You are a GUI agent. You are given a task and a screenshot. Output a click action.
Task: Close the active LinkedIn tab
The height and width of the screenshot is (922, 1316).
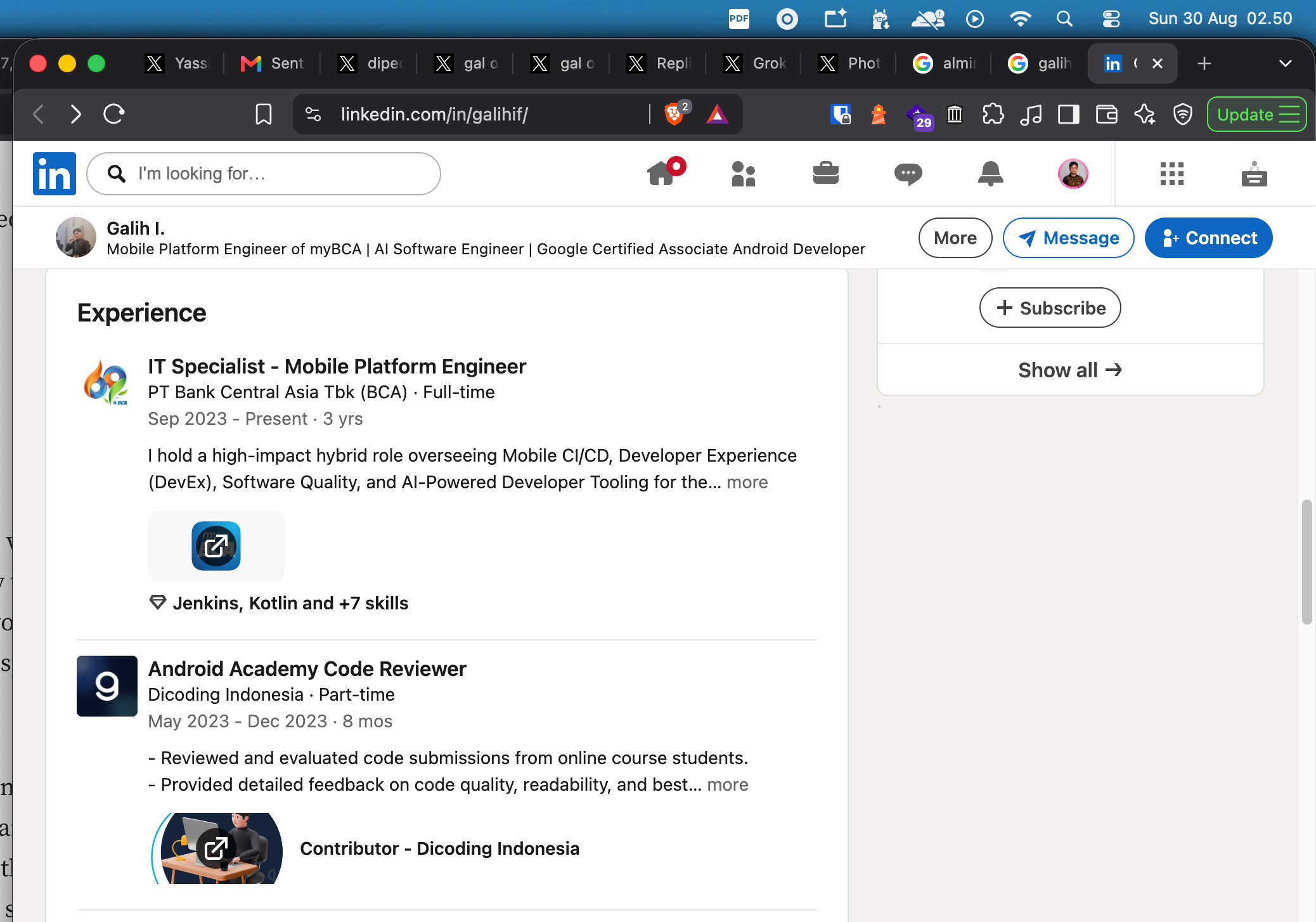click(x=1158, y=63)
